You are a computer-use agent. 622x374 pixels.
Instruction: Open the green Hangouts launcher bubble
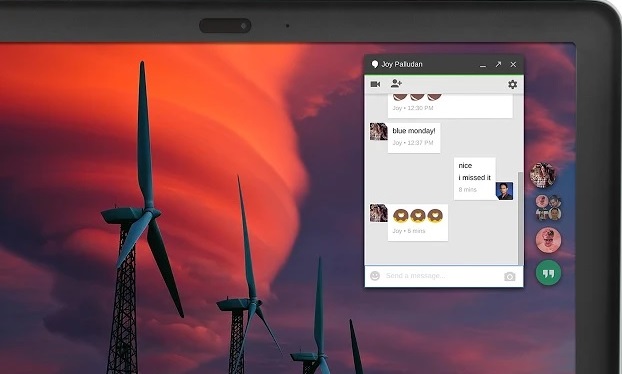pyautogui.click(x=548, y=273)
